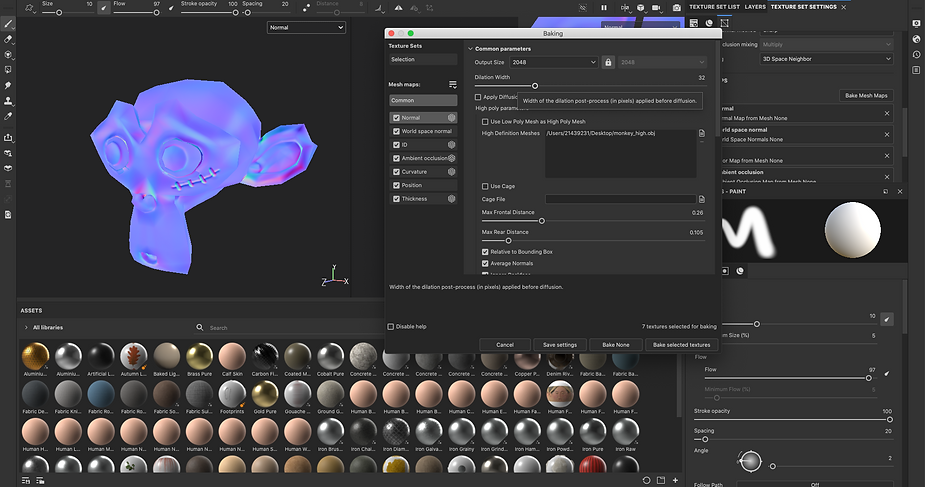Browse for High Definition Meshes file

tap(701, 133)
